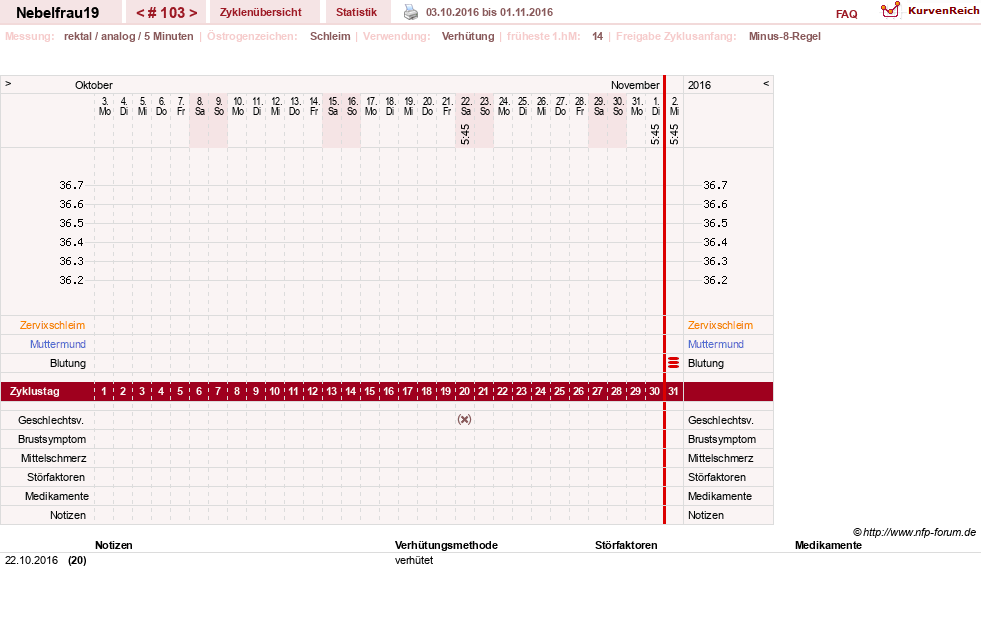Screen dimensions: 981x624
Task: Go to next cycle with > arrow
Action: point(193,13)
